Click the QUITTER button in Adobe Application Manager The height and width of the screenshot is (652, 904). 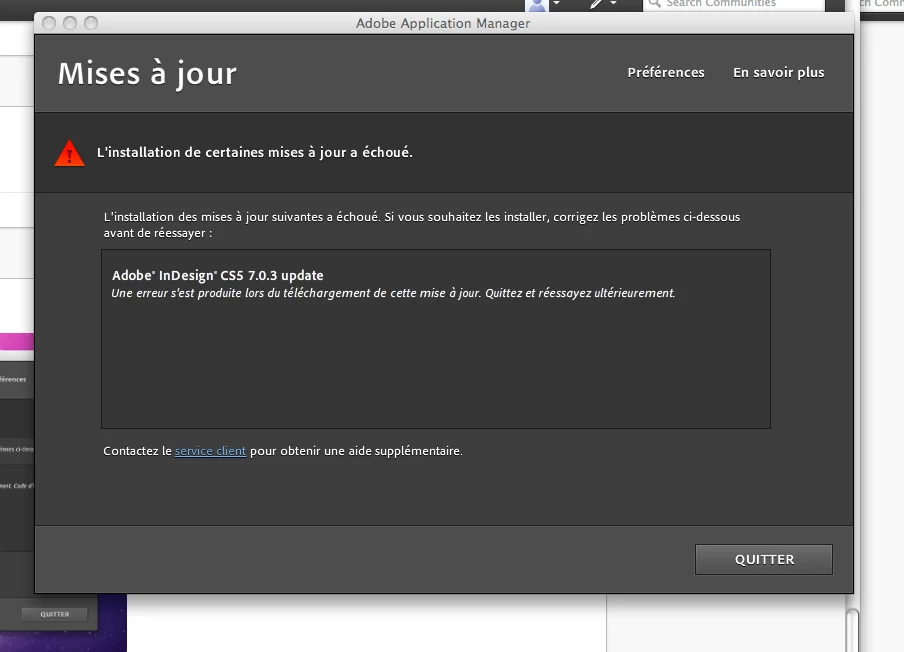click(x=763, y=559)
